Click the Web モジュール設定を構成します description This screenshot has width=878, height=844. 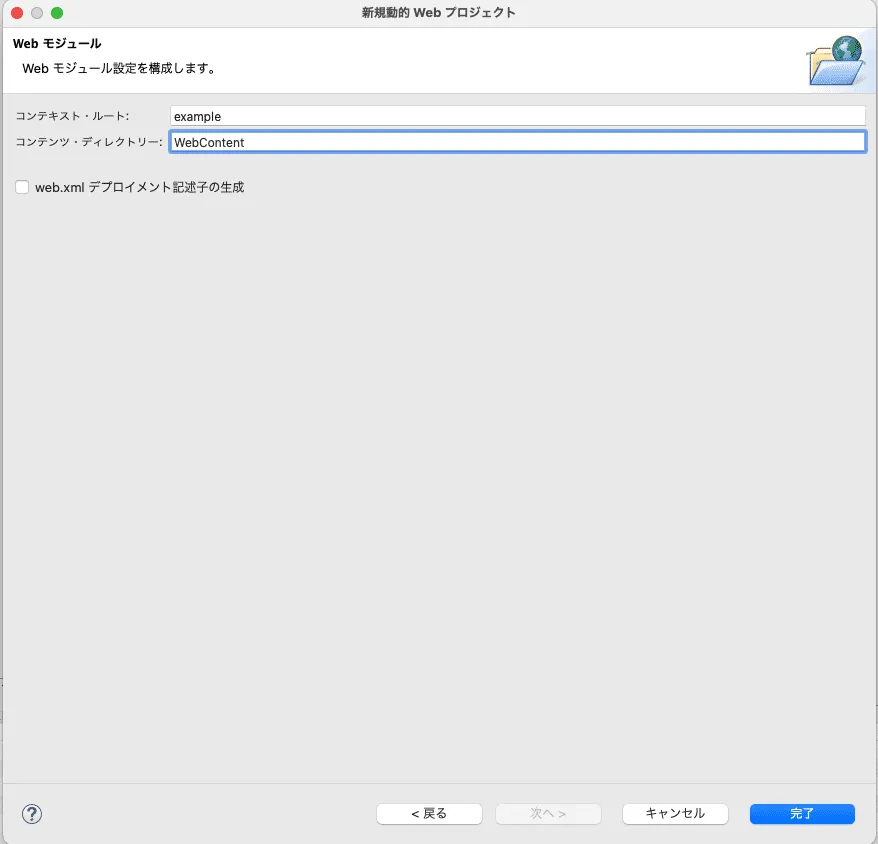click(119, 68)
